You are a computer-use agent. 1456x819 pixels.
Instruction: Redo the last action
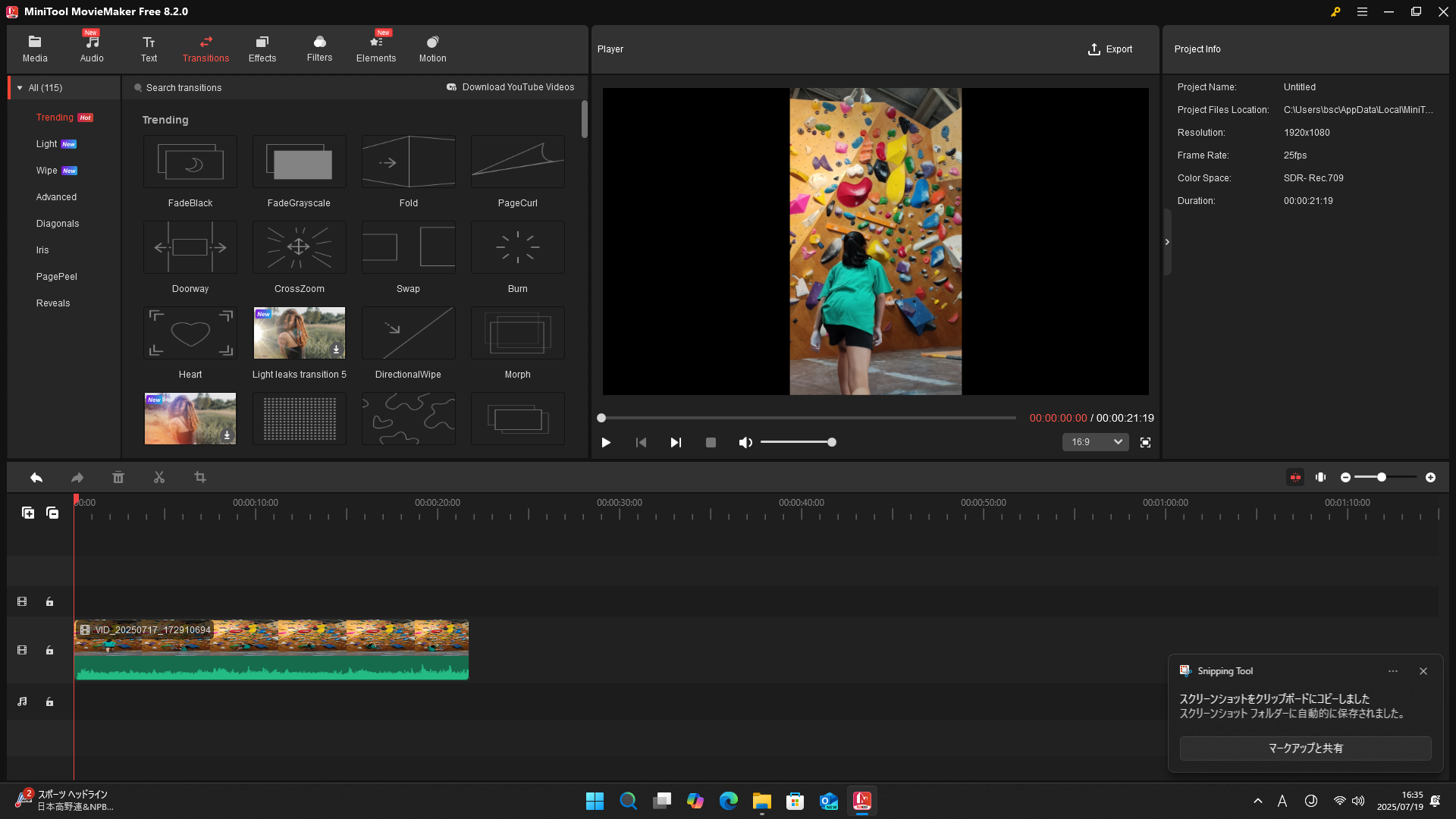77,478
